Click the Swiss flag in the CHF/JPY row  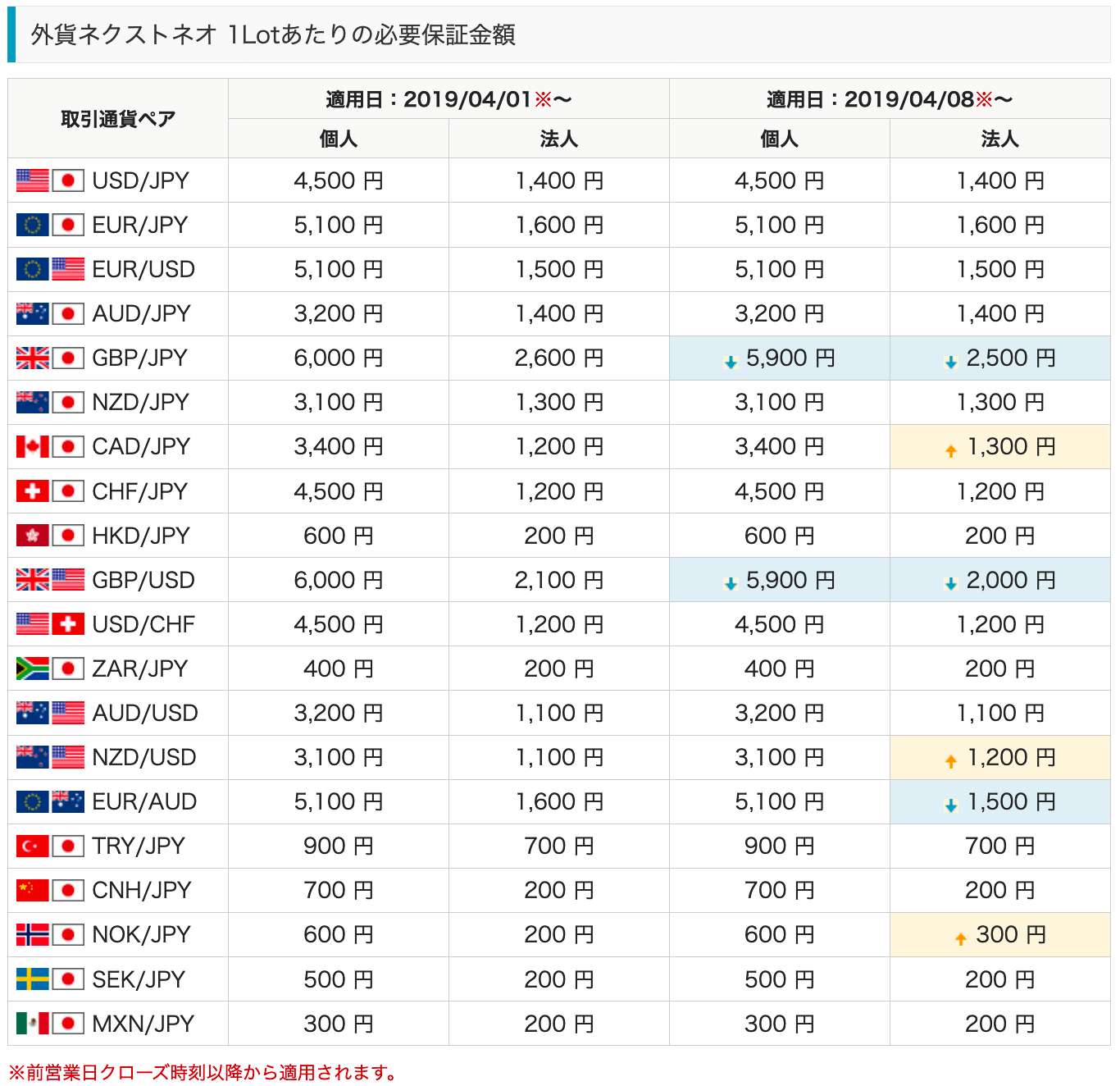coord(33,491)
